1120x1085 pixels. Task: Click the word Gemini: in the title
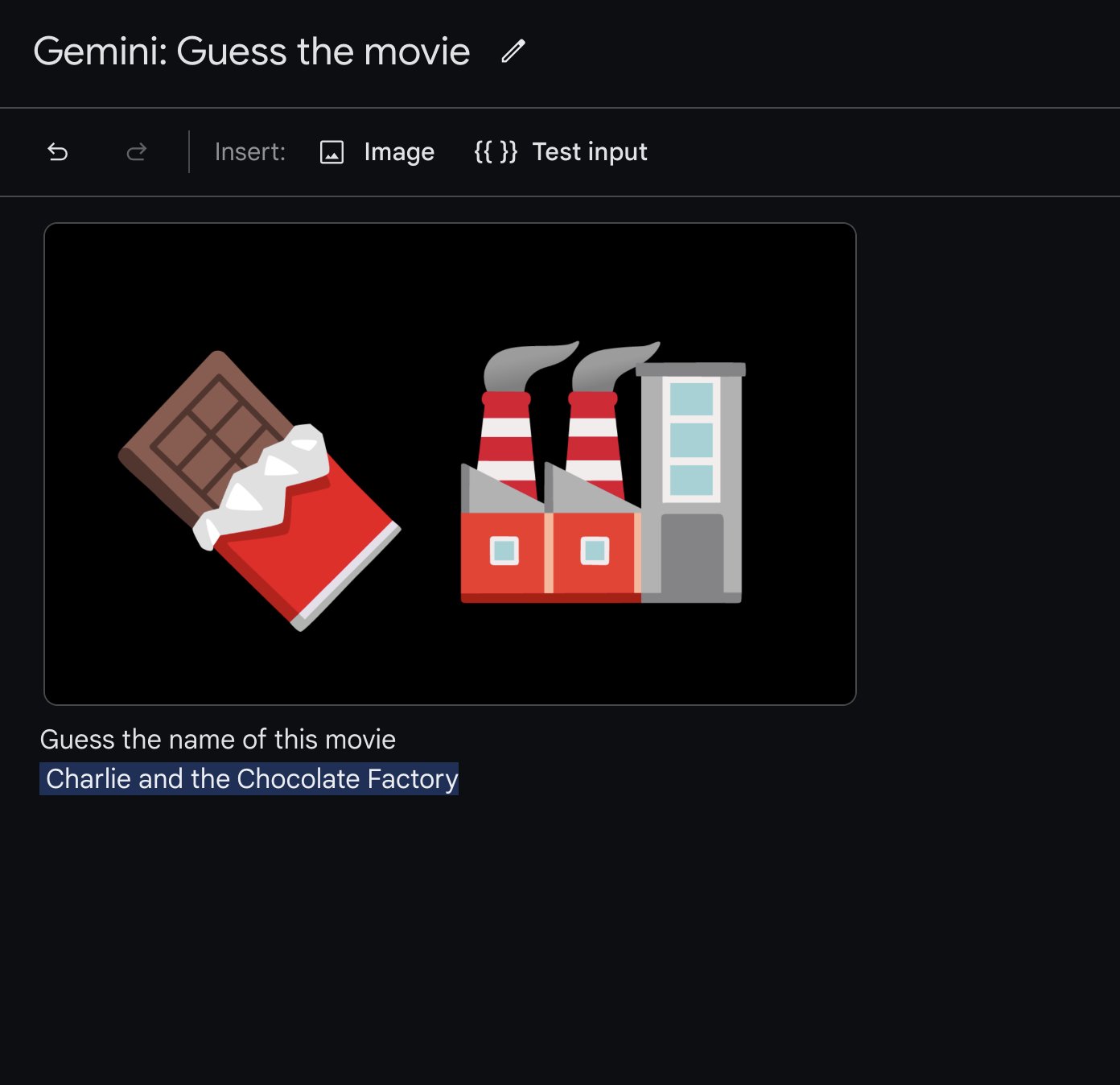[100, 52]
